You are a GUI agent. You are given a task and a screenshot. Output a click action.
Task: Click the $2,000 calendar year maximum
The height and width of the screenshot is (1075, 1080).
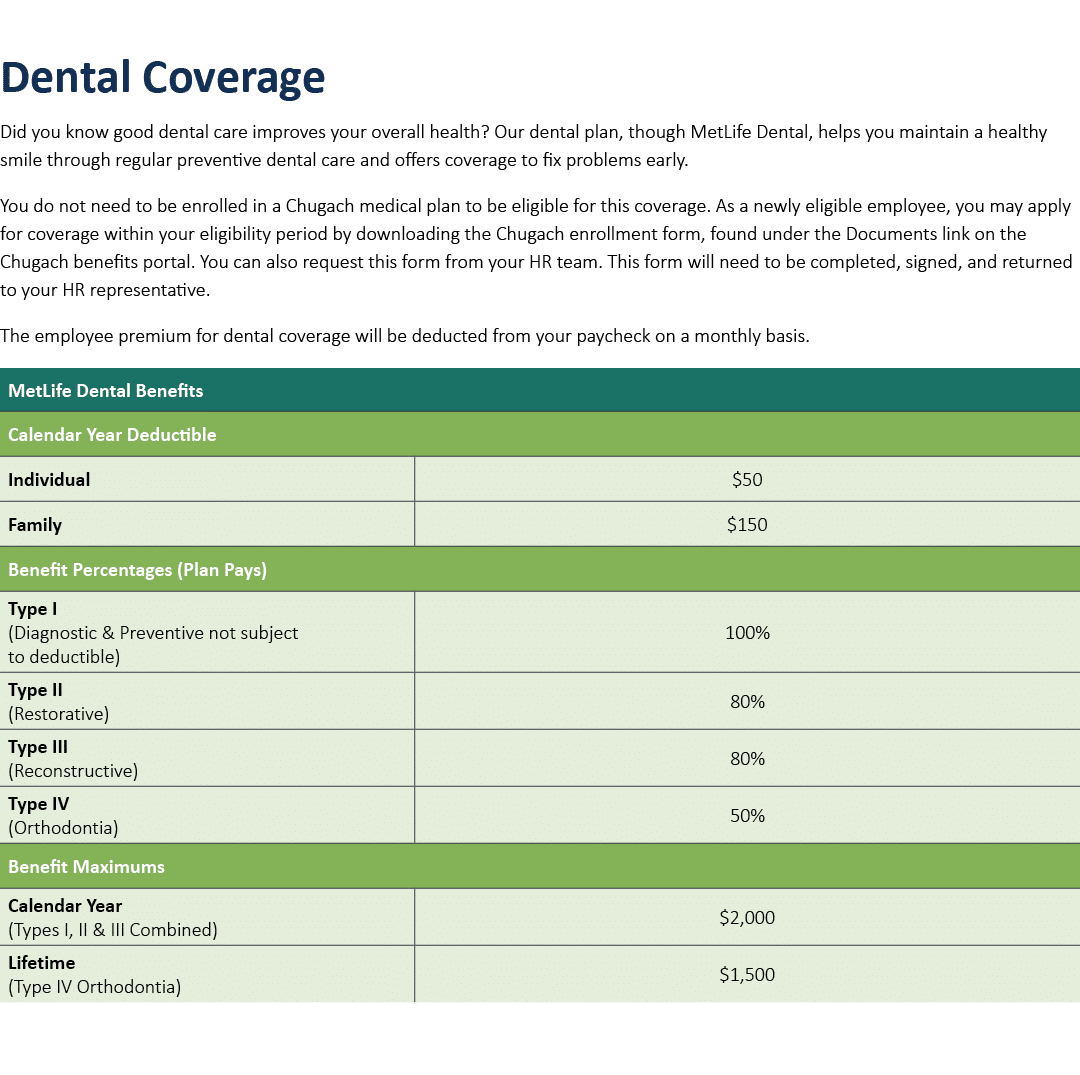coord(747,917)
